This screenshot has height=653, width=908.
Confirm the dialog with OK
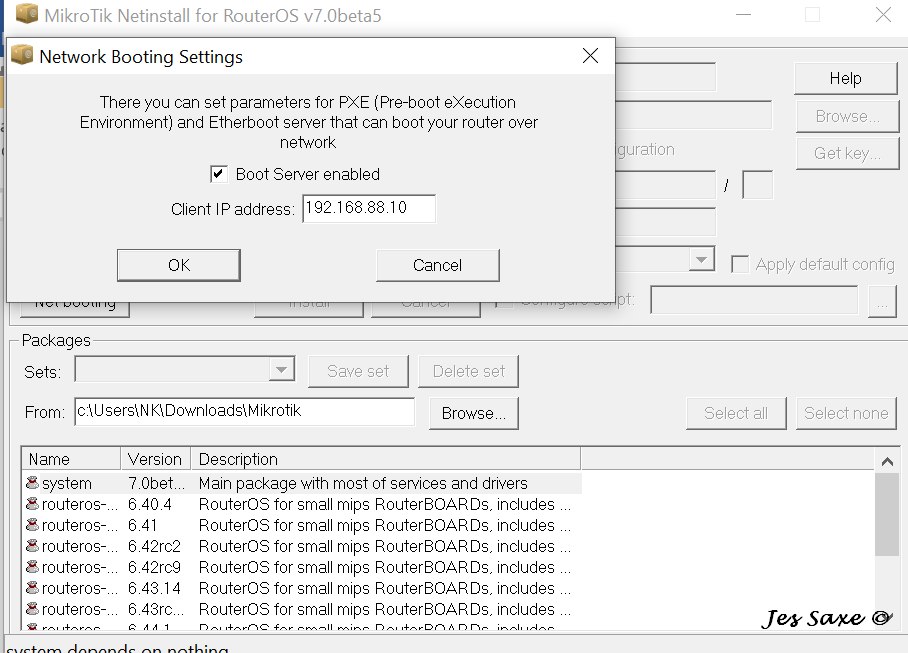click(x=179, y=265)
